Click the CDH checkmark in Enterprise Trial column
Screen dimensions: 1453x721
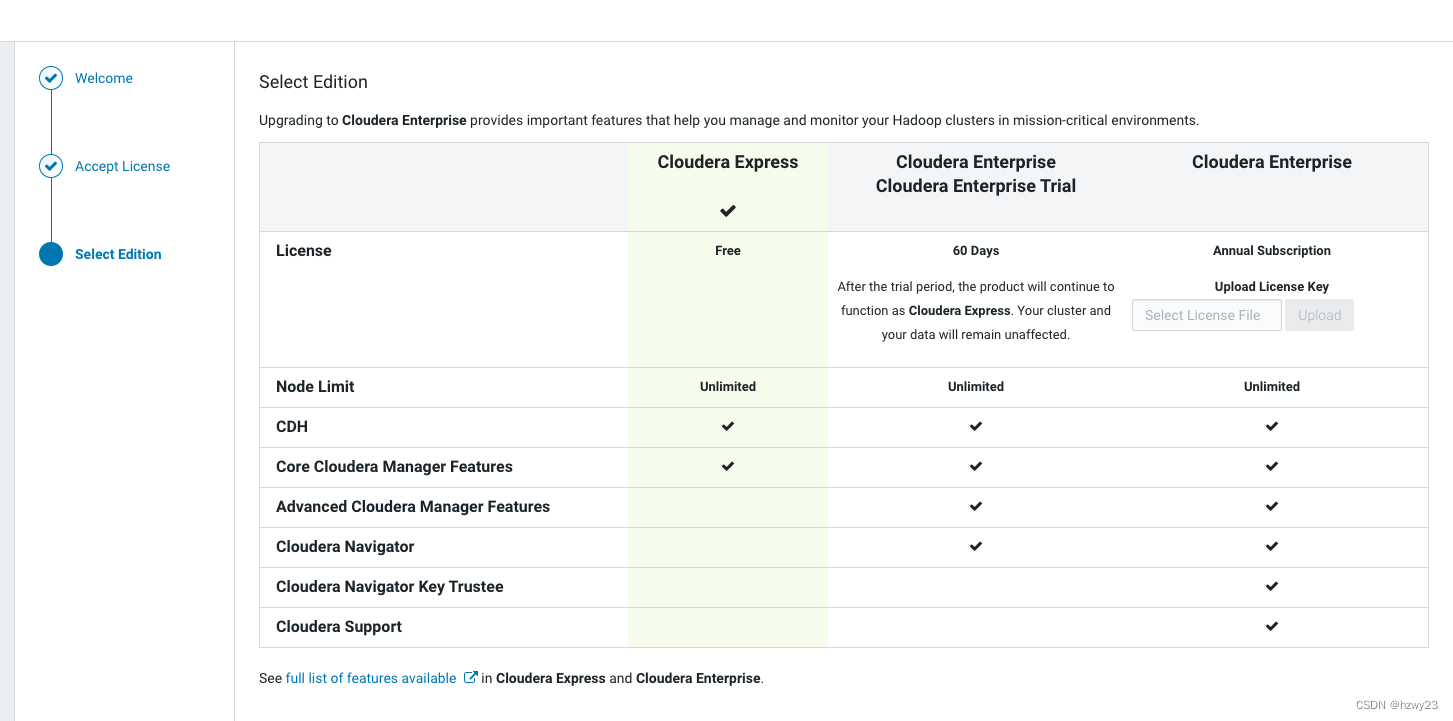pos(976,426)
